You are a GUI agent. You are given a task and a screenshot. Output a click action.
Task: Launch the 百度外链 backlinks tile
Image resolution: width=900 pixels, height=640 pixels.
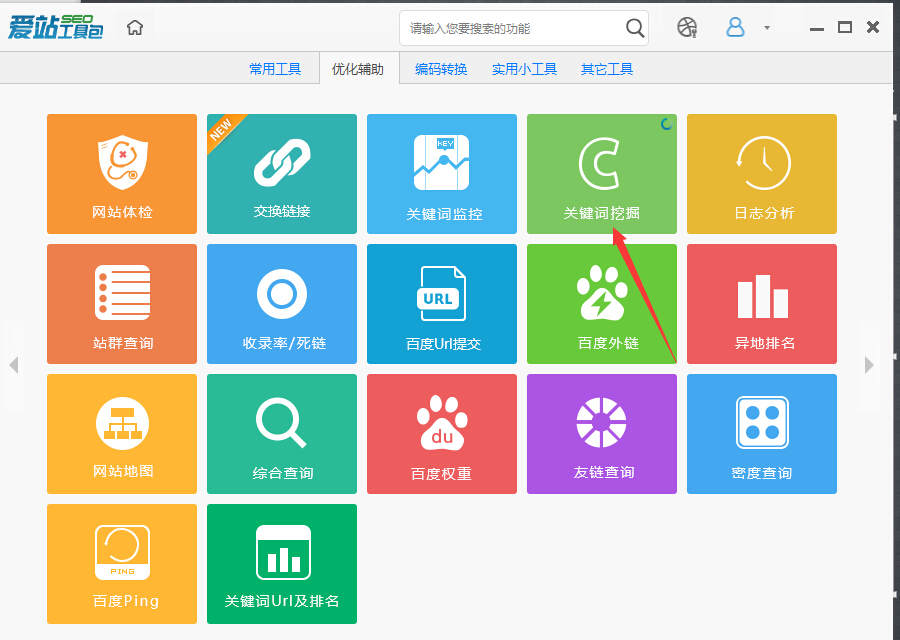coord(602,304)
